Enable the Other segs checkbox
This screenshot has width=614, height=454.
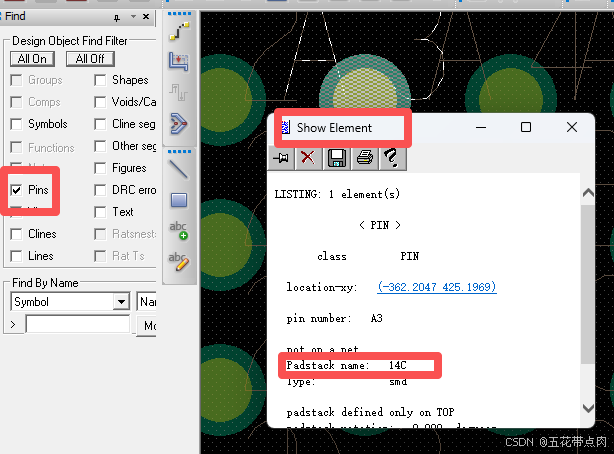pos(100,146)
